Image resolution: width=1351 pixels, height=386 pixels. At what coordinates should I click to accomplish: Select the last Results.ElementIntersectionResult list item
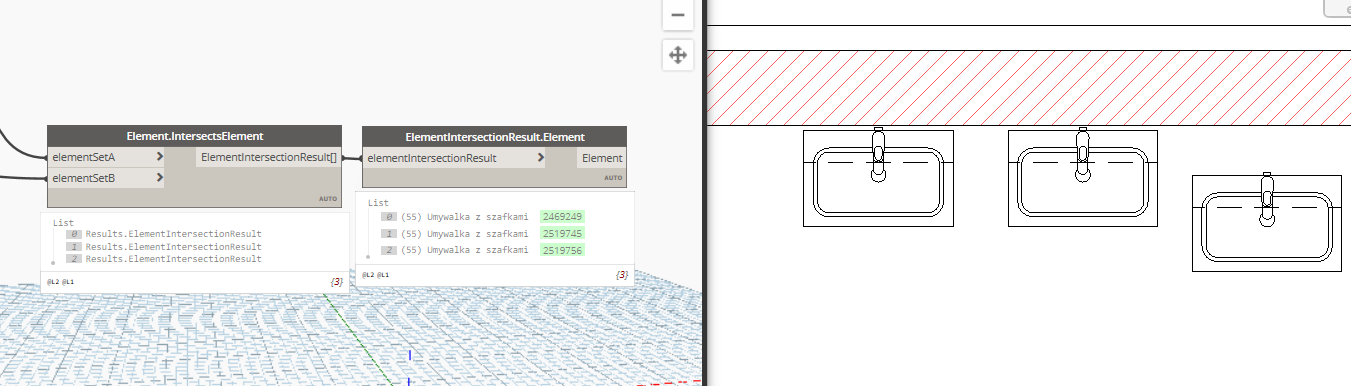pos(173,259)
